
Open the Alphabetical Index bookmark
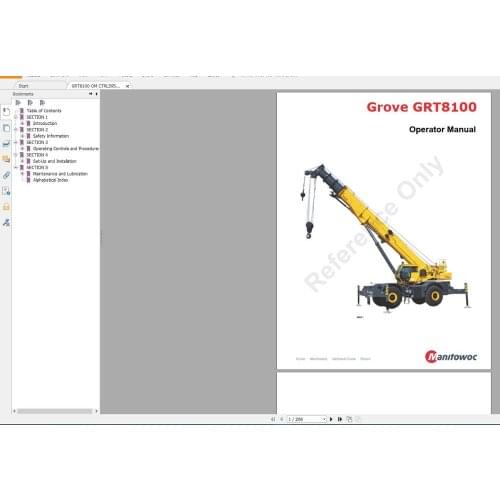(x=51, y=180)
